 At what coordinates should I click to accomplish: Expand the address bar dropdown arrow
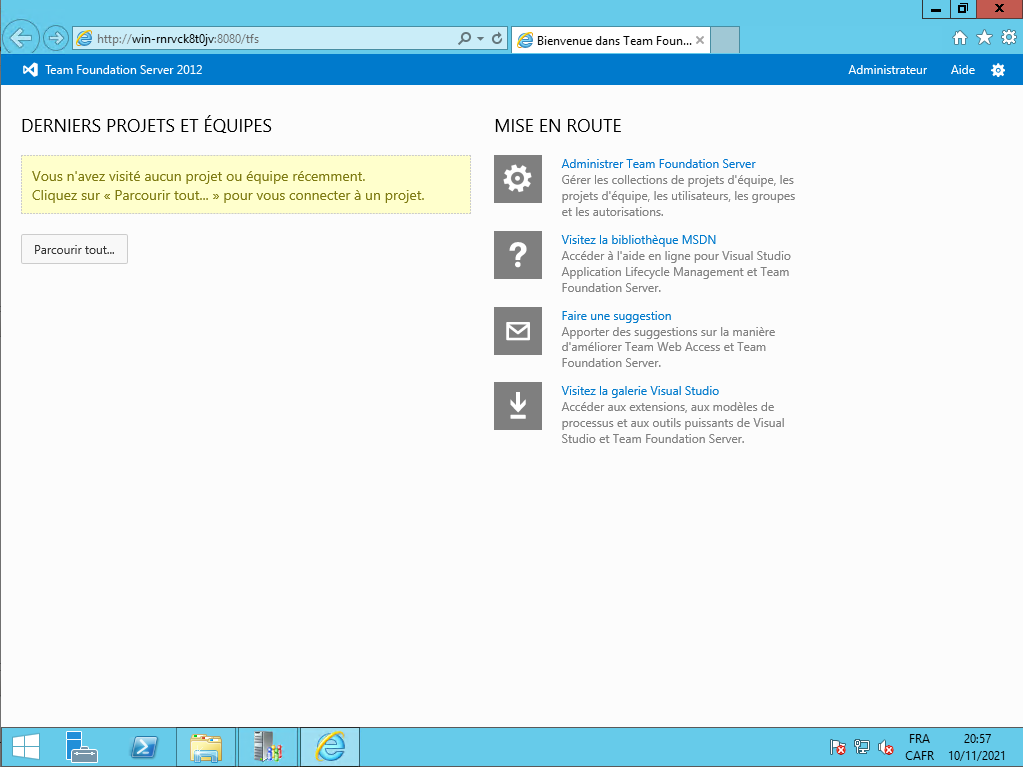(481, 39)
